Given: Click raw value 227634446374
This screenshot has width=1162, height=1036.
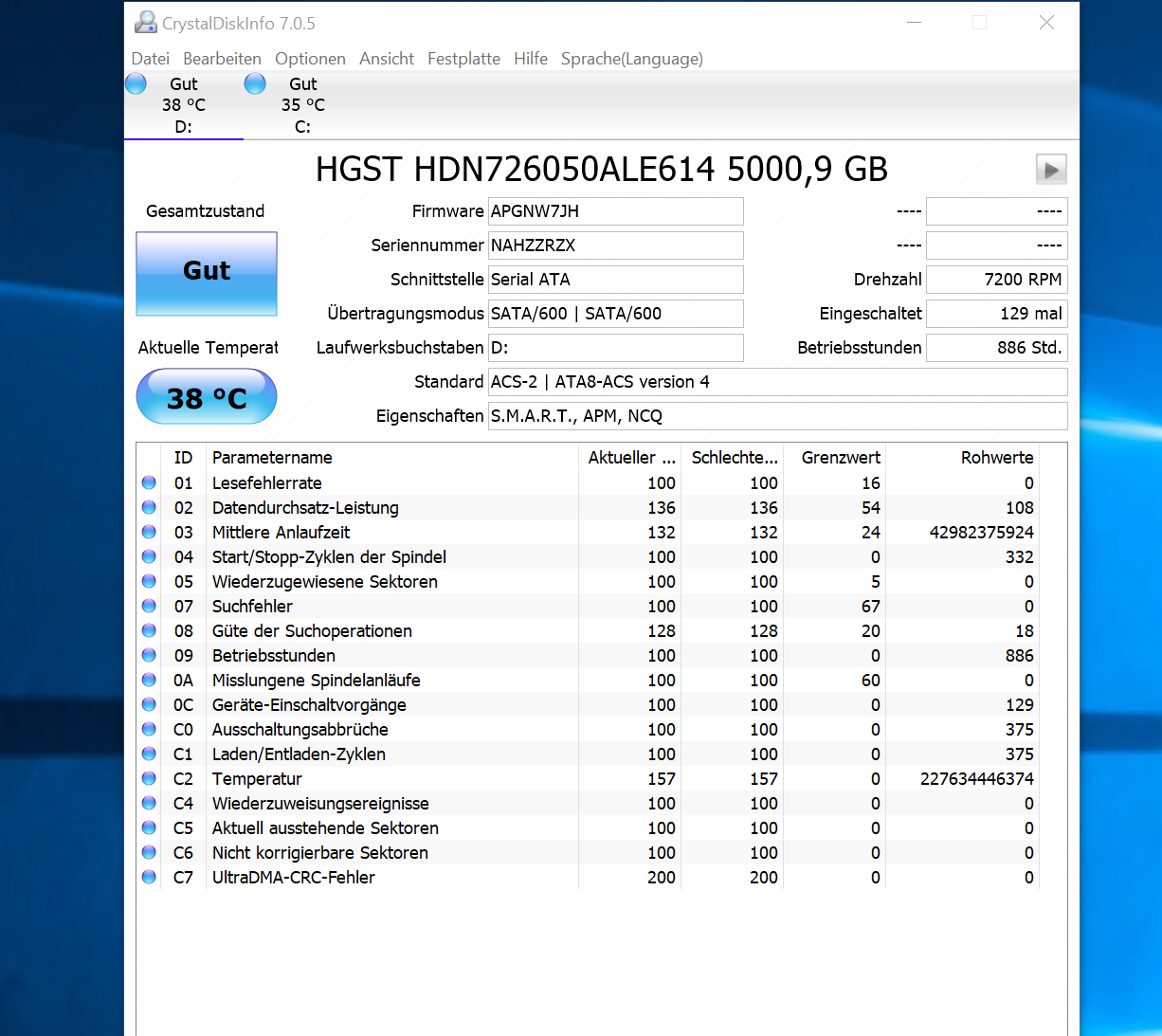Looking at the screenshot, I should [x=977, y=779].
